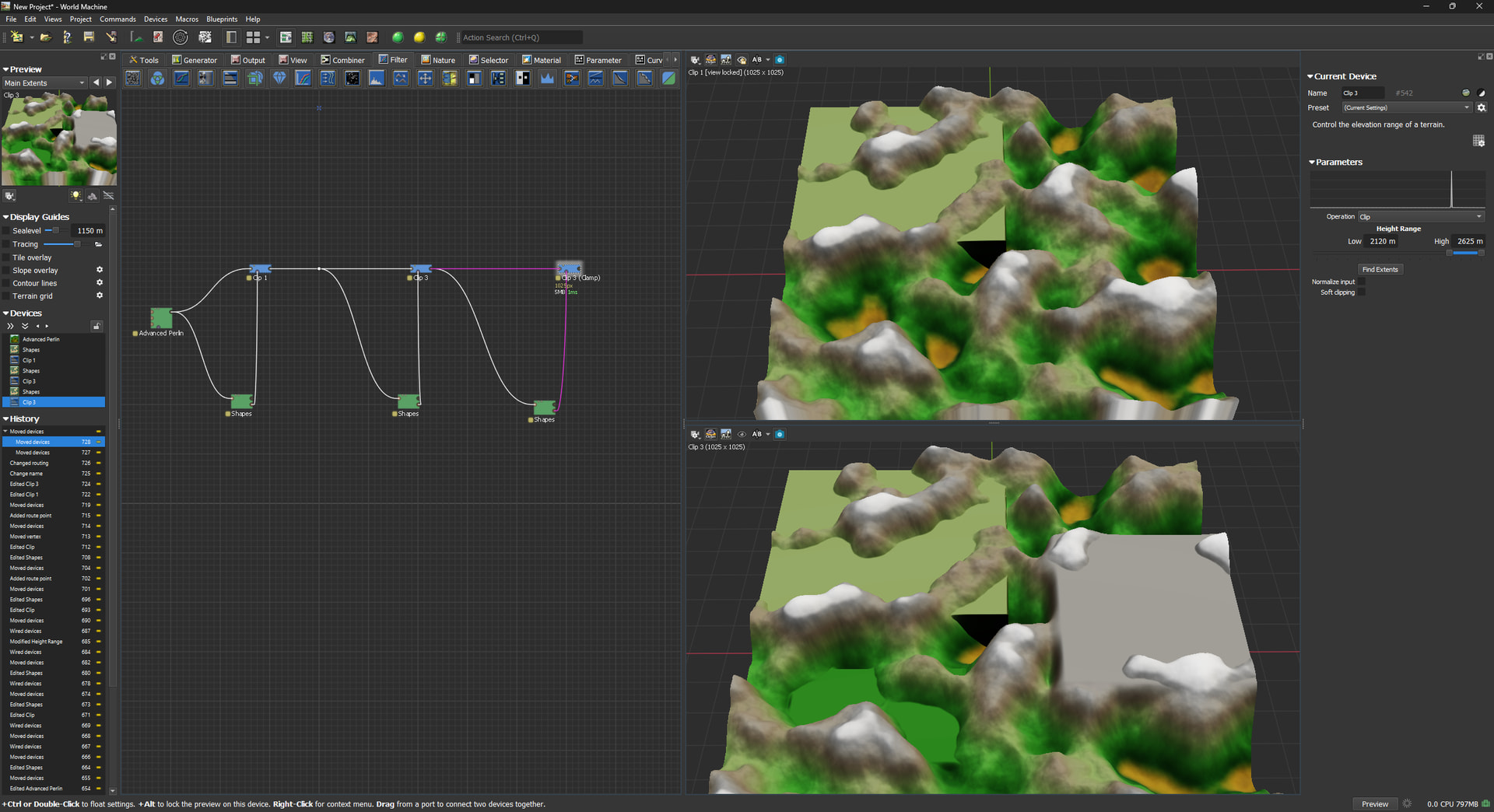Click the lightbulb lighting icon under Preview

coord(76,196)
